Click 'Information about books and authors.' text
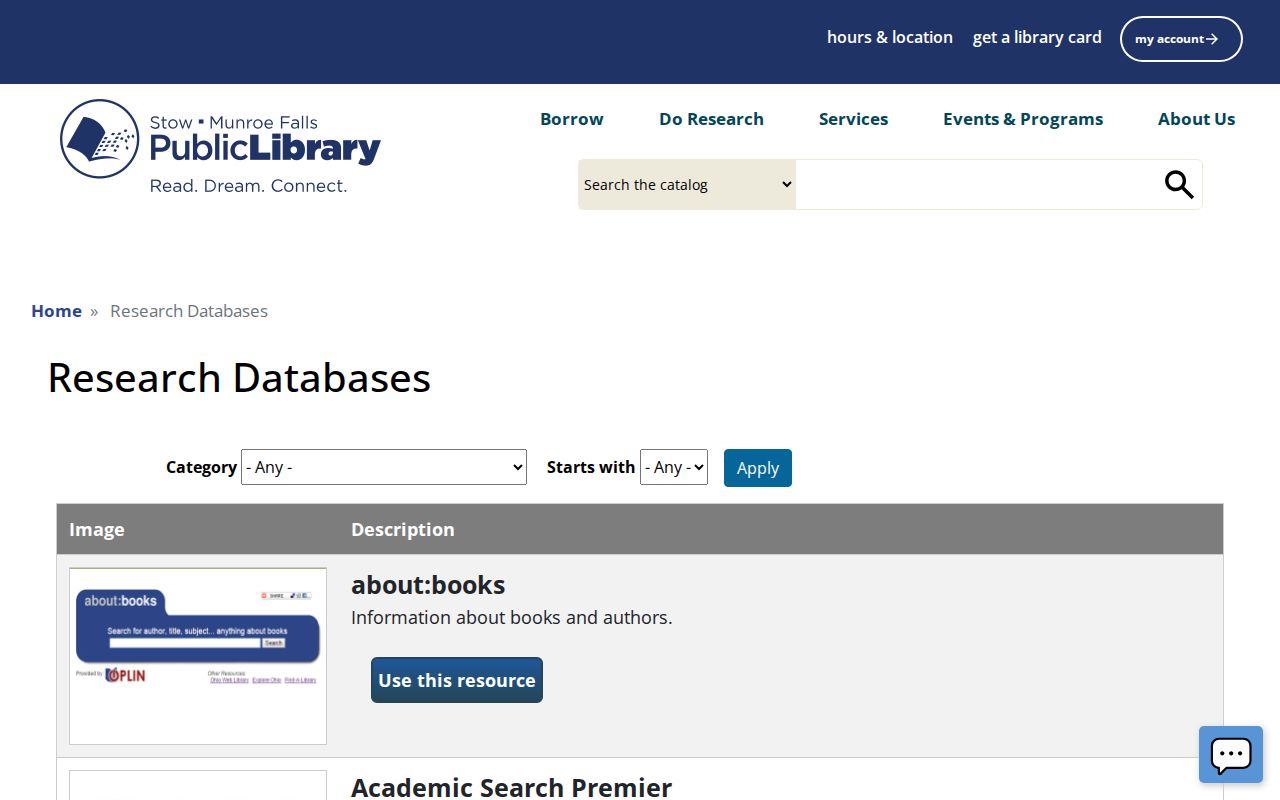Viewport: 1280px width, 800px height. [512, 618]
